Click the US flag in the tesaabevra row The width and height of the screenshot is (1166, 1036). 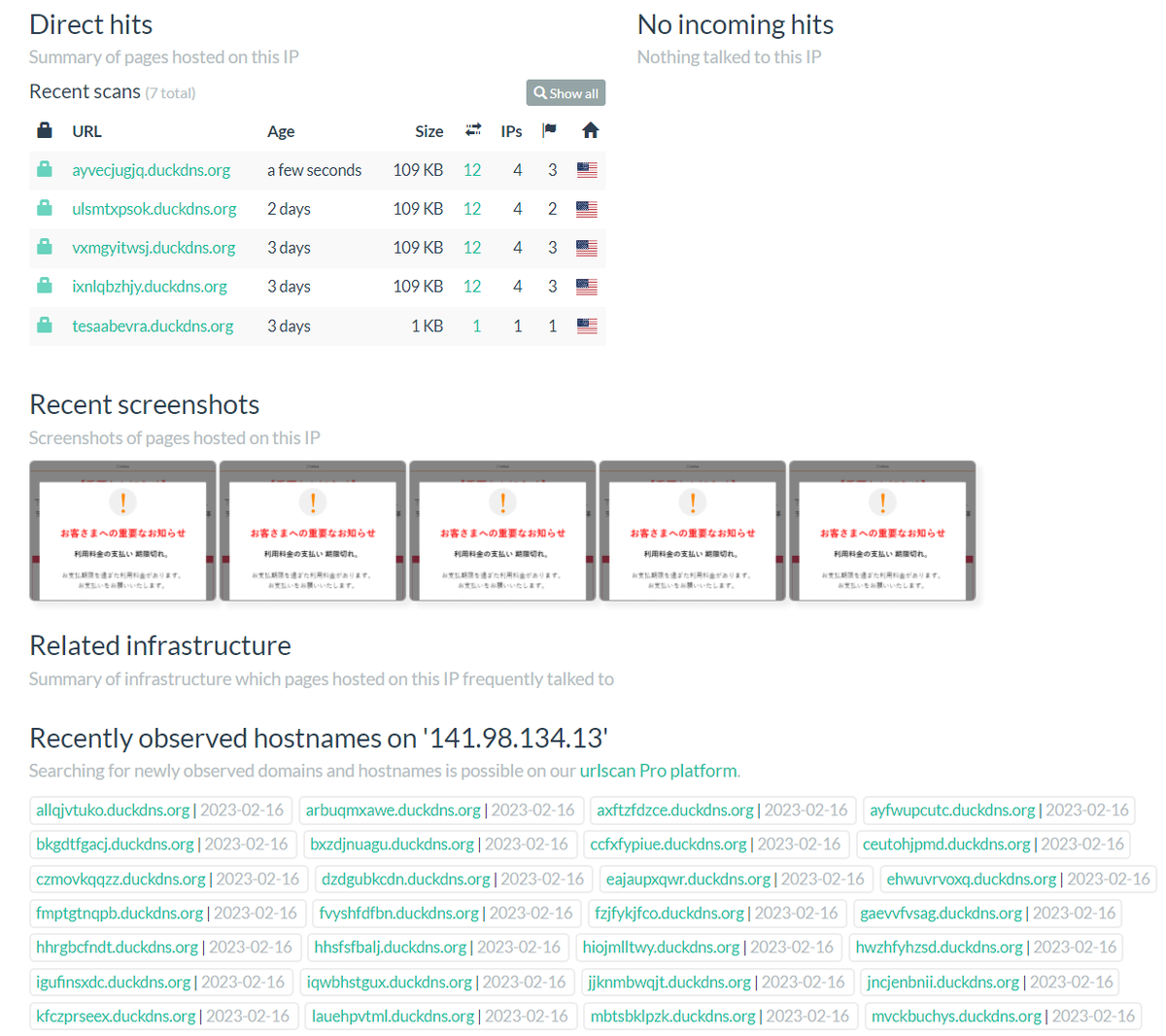coord(587,327)
